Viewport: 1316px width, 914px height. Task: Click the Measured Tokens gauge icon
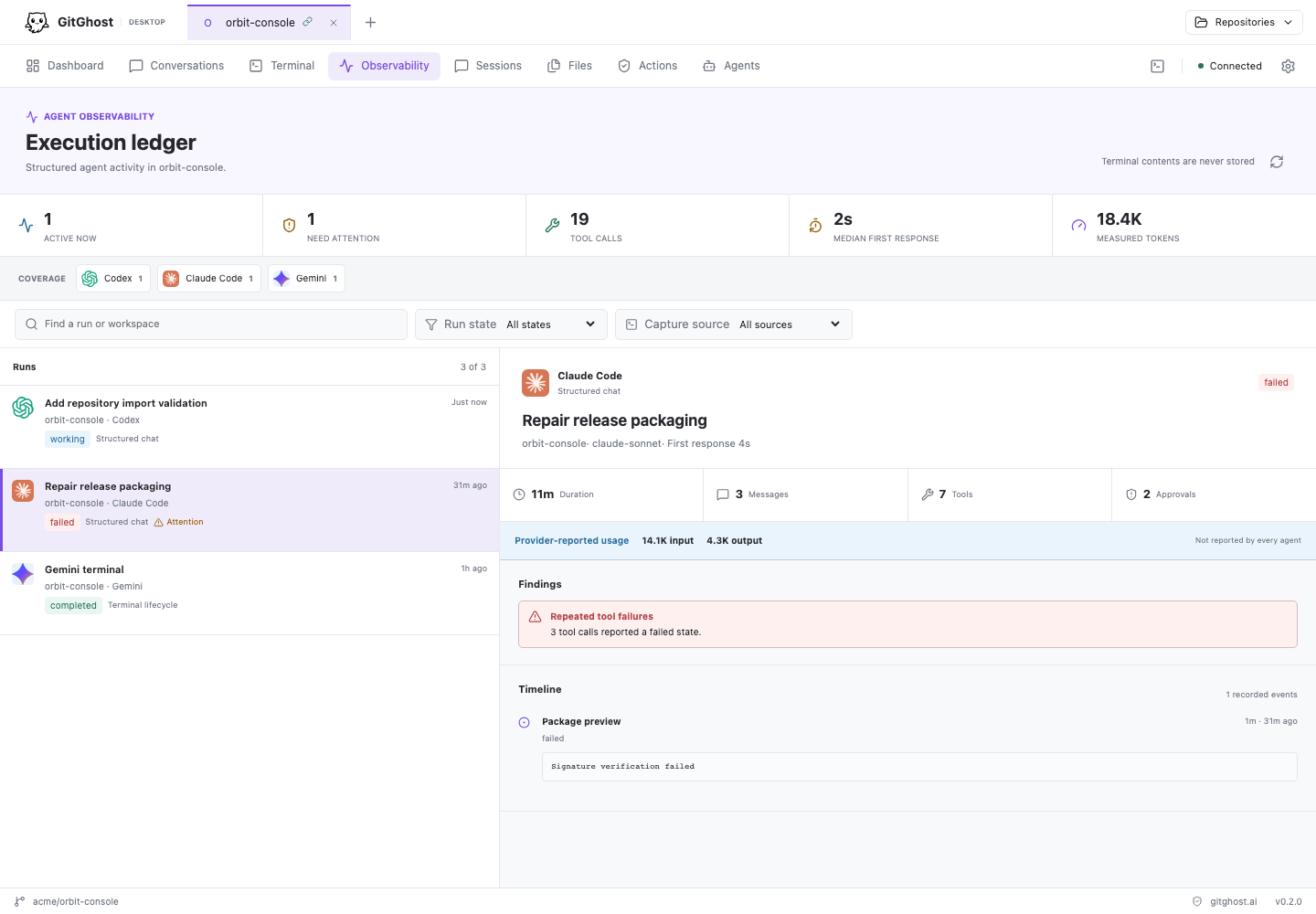(1078, 226)
